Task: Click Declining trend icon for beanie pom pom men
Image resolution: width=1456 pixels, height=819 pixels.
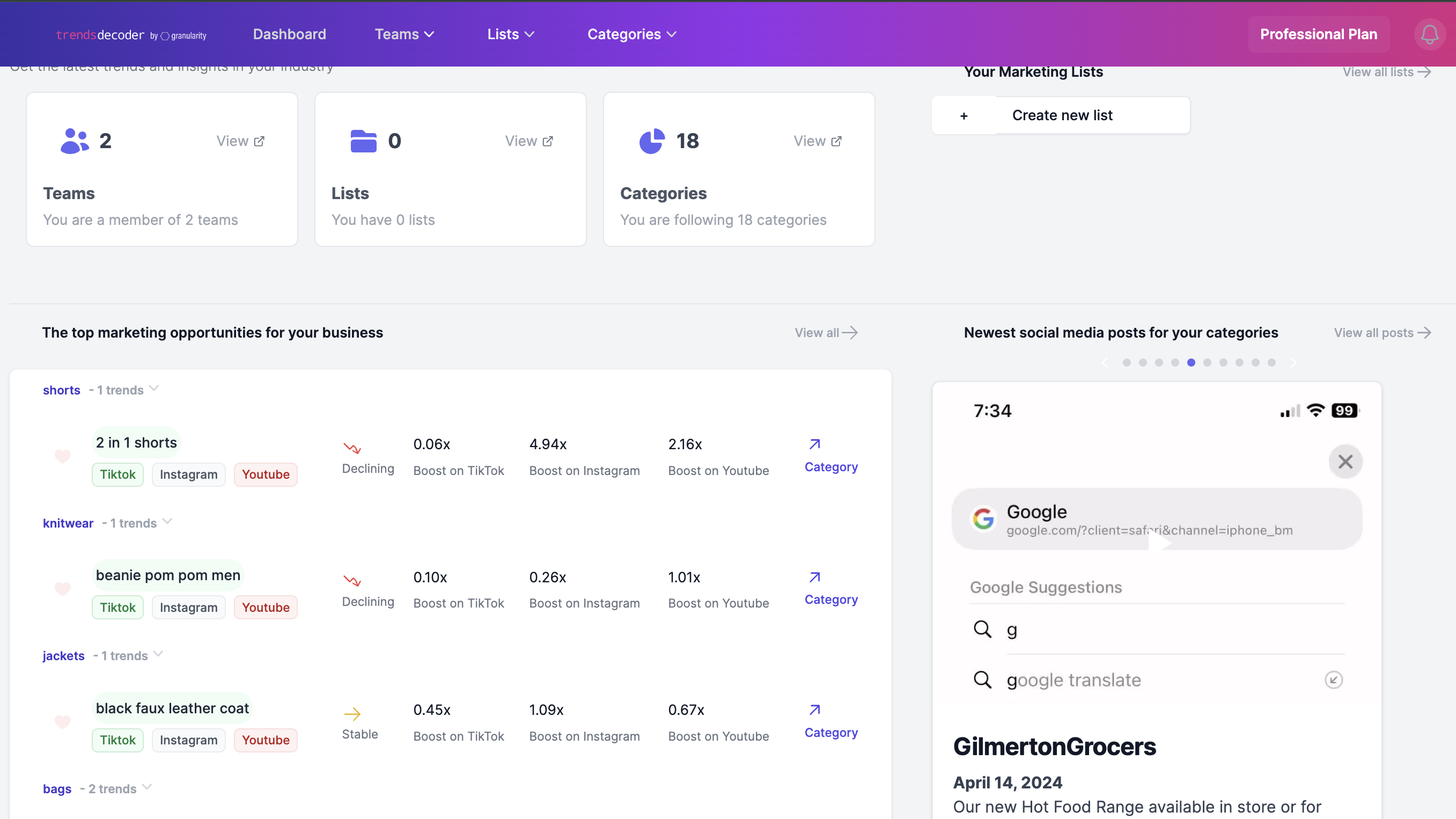Action: pos(352,581)
